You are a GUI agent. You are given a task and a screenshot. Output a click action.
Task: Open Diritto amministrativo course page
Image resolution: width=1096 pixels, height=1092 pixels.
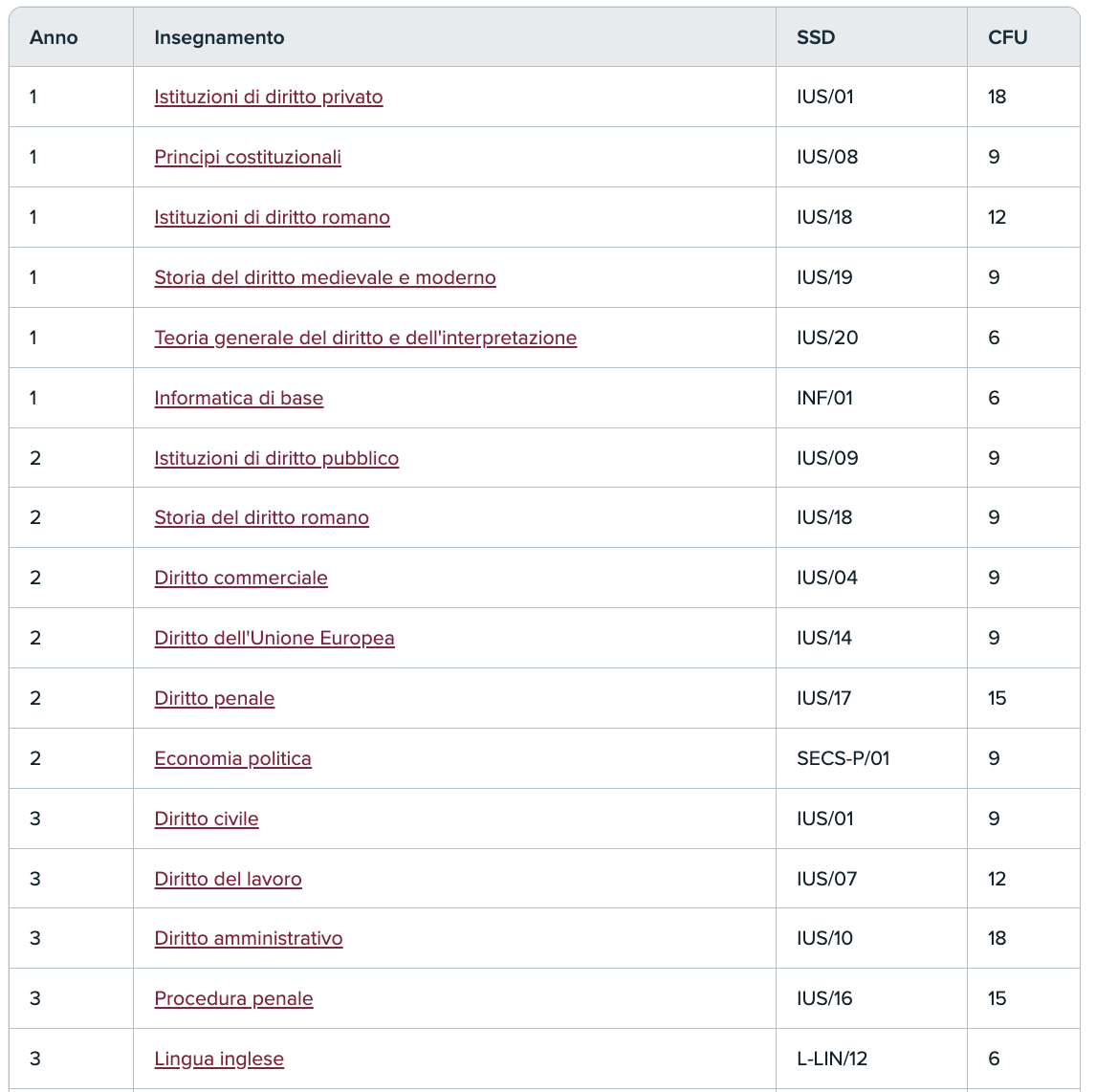249,938
